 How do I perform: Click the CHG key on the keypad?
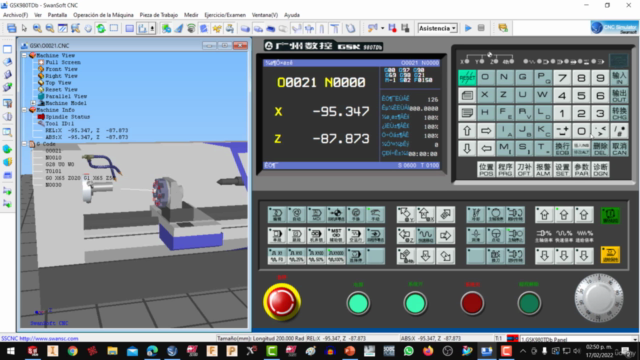[619, 113]
